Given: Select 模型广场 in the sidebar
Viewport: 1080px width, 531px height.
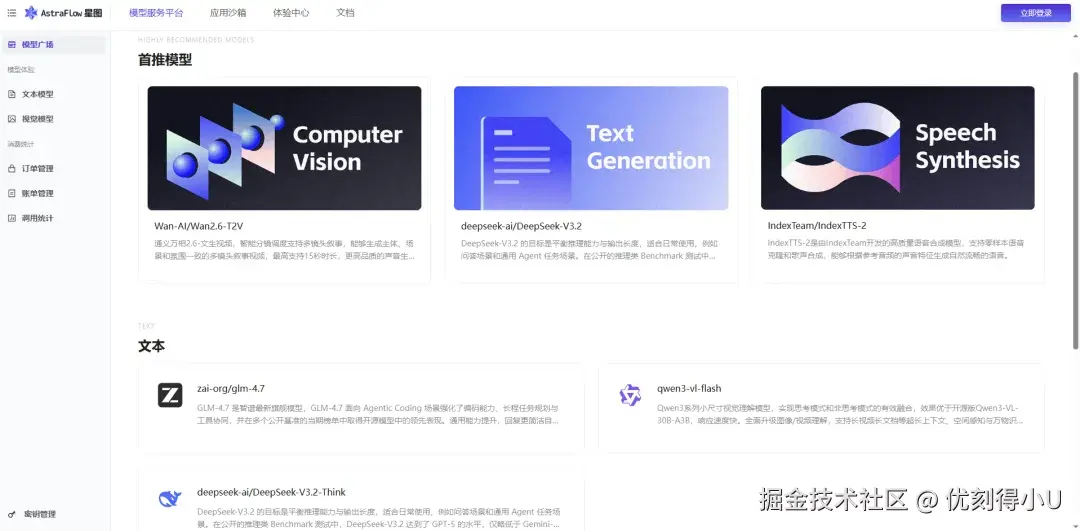Looking at the screenshot, I should 38,45.
